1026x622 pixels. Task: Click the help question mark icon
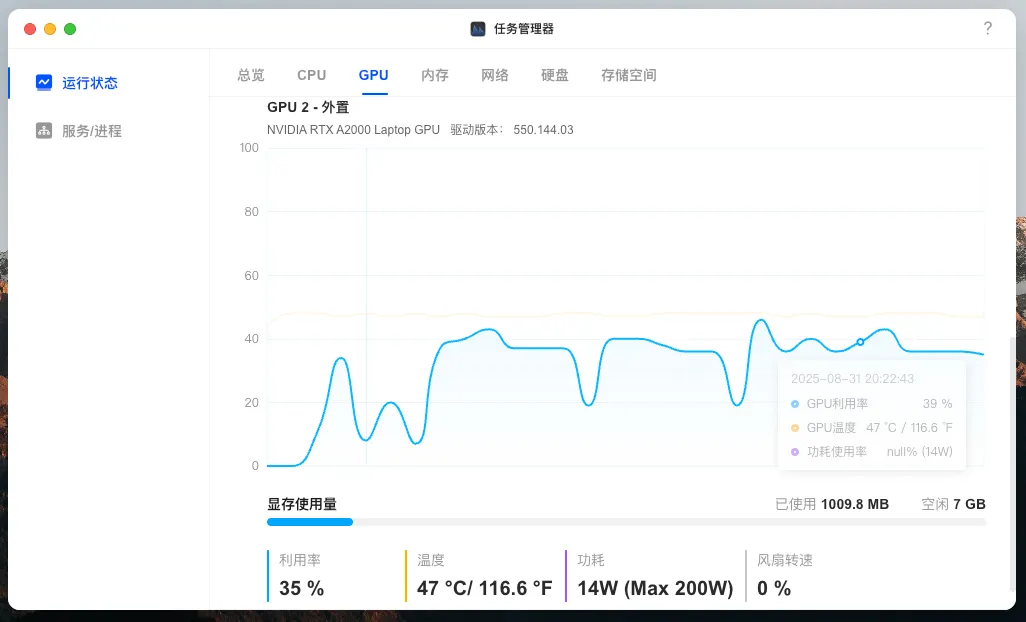pyautogui.click(x=988, y=29)
